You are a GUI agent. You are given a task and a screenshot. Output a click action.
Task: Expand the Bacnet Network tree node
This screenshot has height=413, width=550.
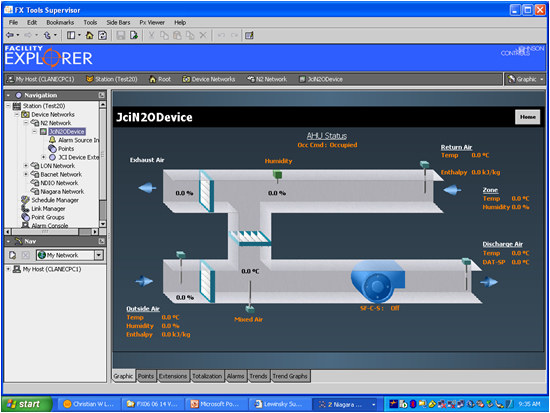(26, 174)
